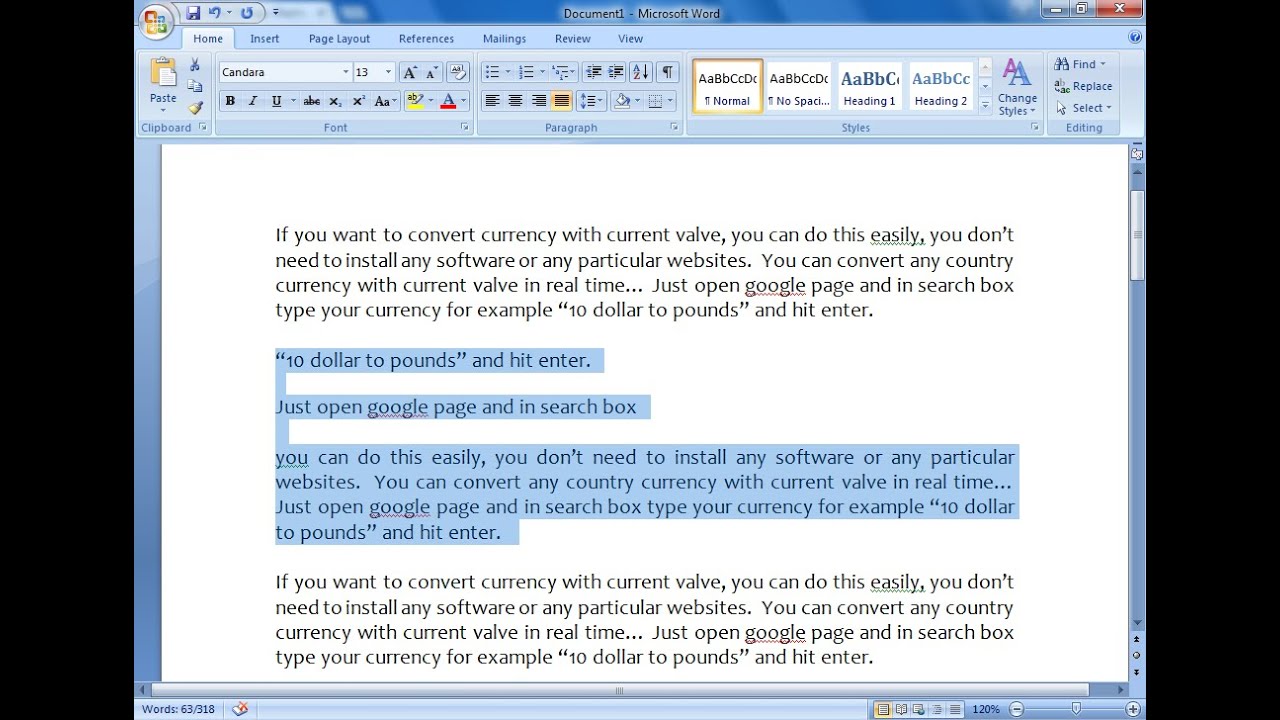Align text to the right
This screenshot has height=720, width=1280.
point(539,101)
